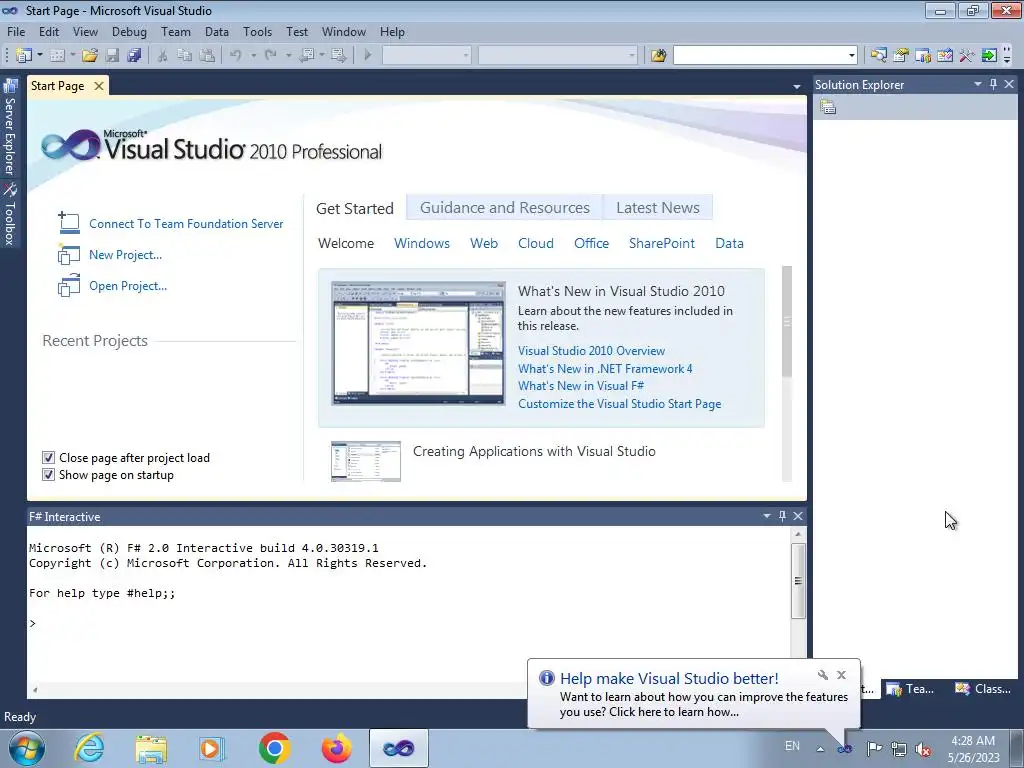1024x768 pixels.
Task: Open Google Chrome from the taskbar
Action: pyautogui.click(x=274, y=748)
